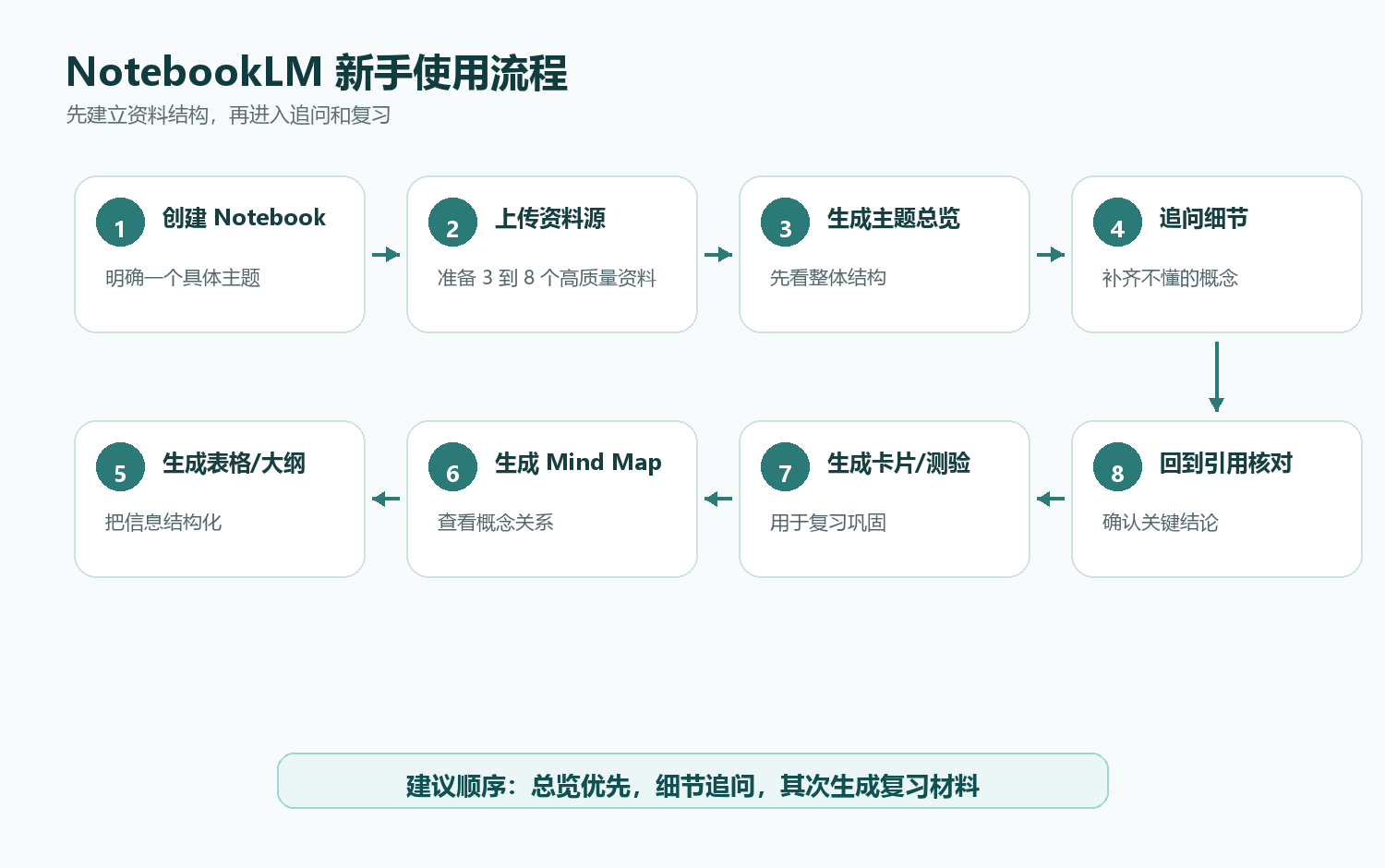Click the description "准备 3 到 8 个高质量资料"
The width and height of the screenshot is (1385, 868).
pos(547,278)
